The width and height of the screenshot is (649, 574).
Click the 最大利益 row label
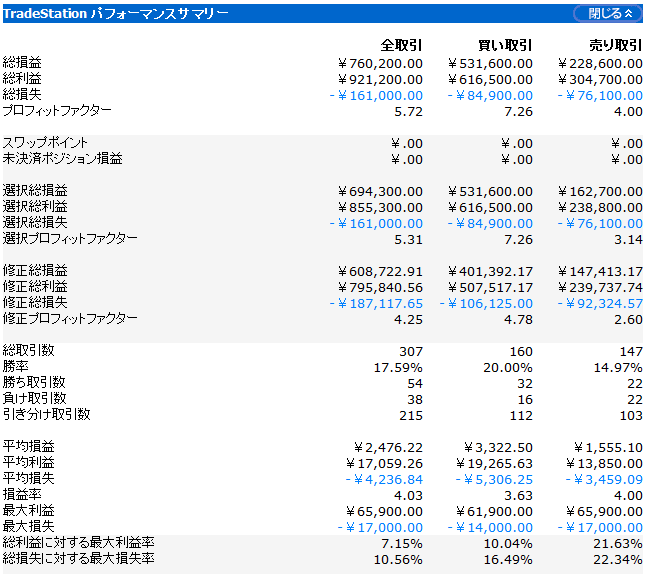pos(29,510)
